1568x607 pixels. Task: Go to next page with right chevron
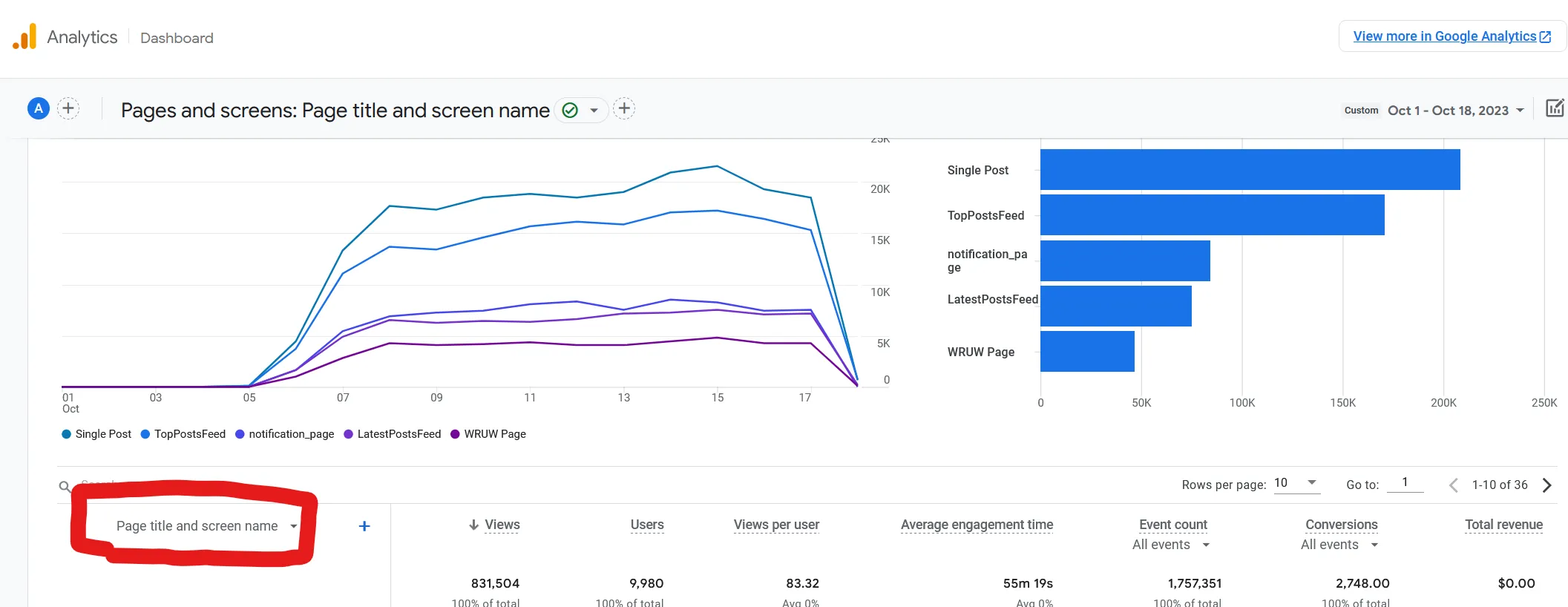1546,485
